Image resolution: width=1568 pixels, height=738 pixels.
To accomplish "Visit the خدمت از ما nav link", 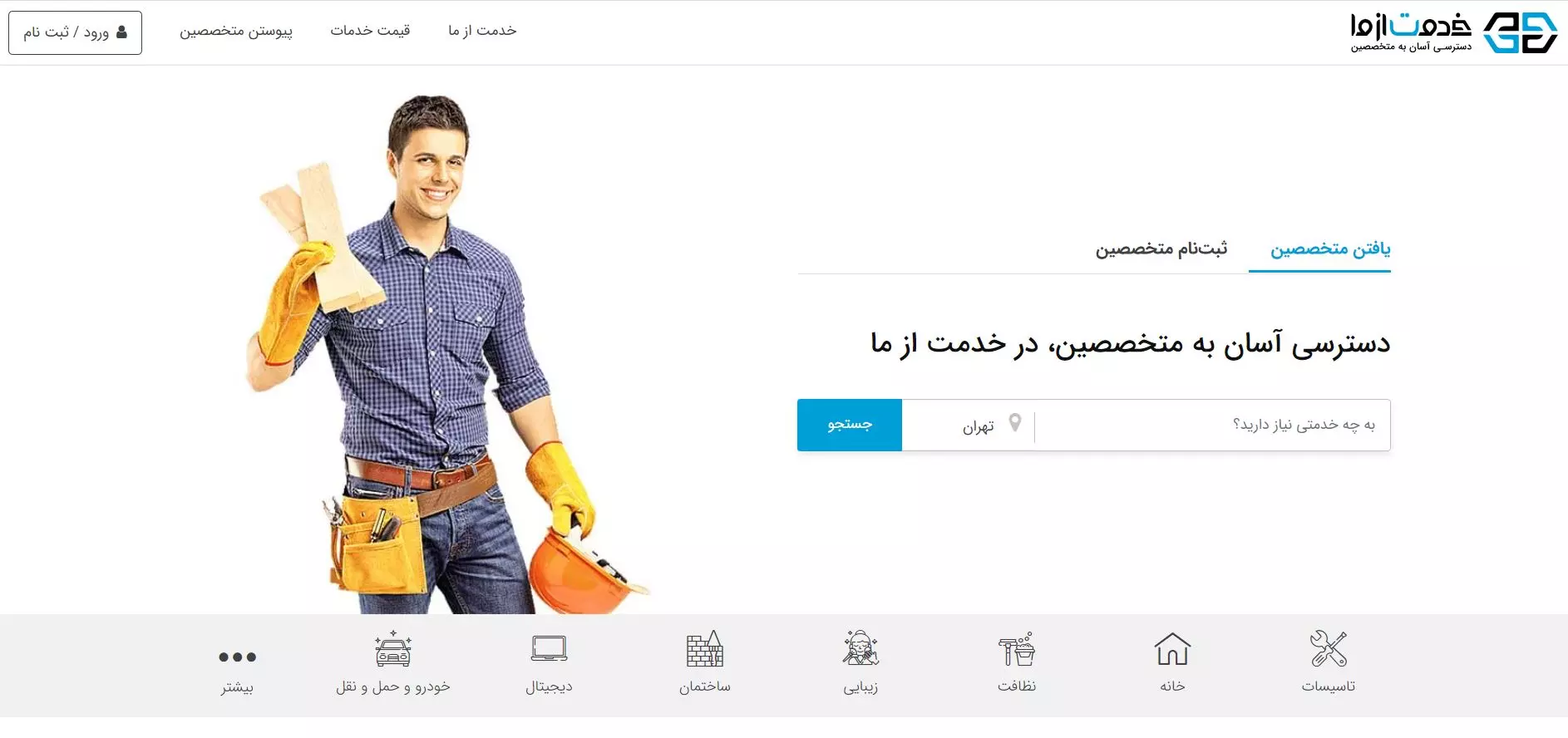I will [482, 31].
